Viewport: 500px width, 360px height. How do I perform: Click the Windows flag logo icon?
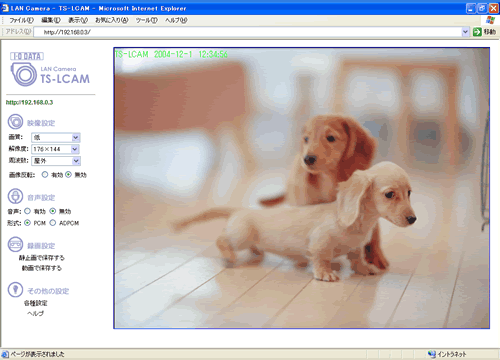490,20
